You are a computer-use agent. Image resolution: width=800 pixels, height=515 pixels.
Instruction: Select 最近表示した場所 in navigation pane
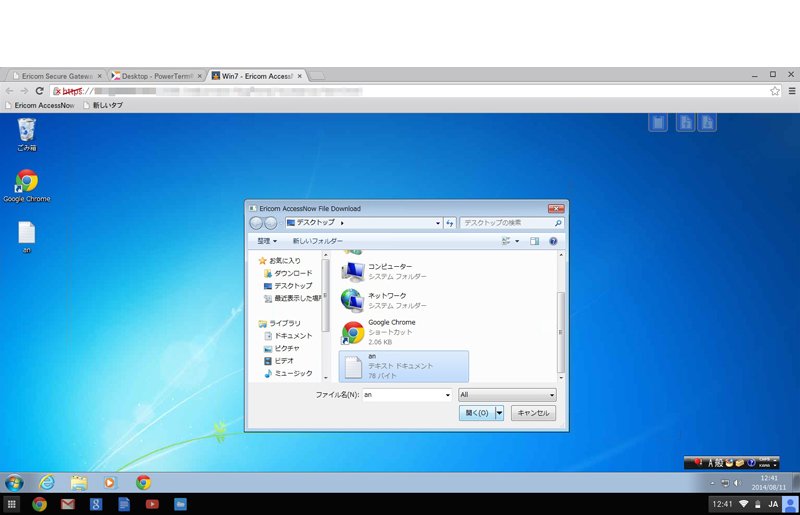tap(292, 298)
